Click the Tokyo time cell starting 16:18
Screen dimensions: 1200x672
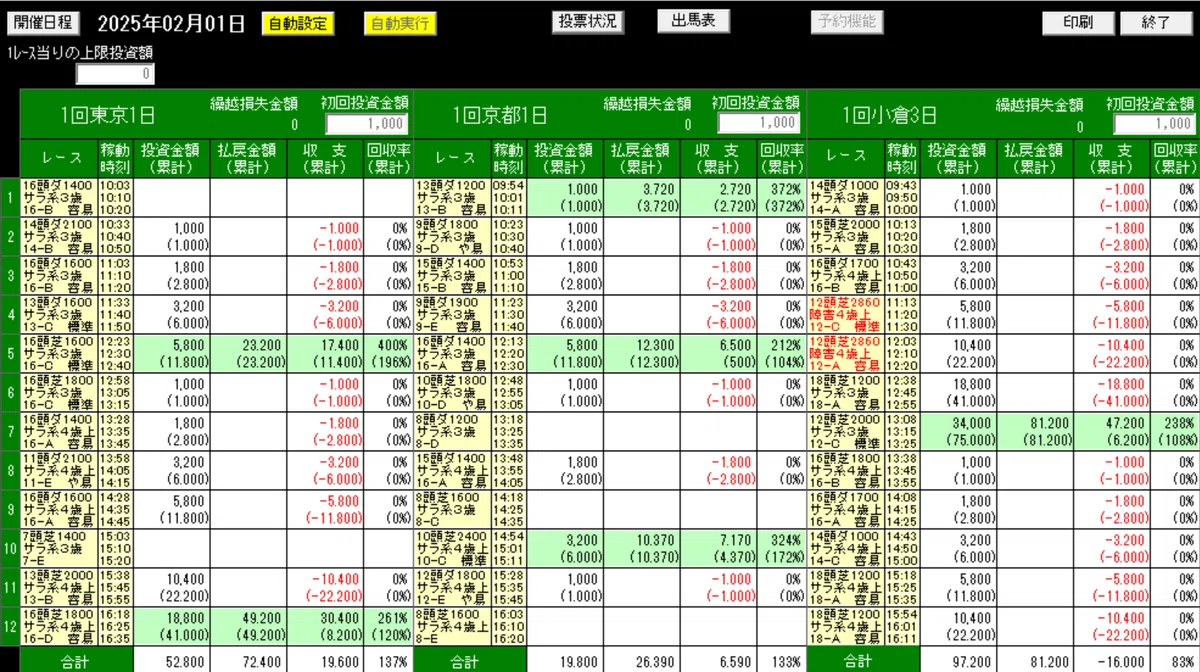(x=115, y=626)
